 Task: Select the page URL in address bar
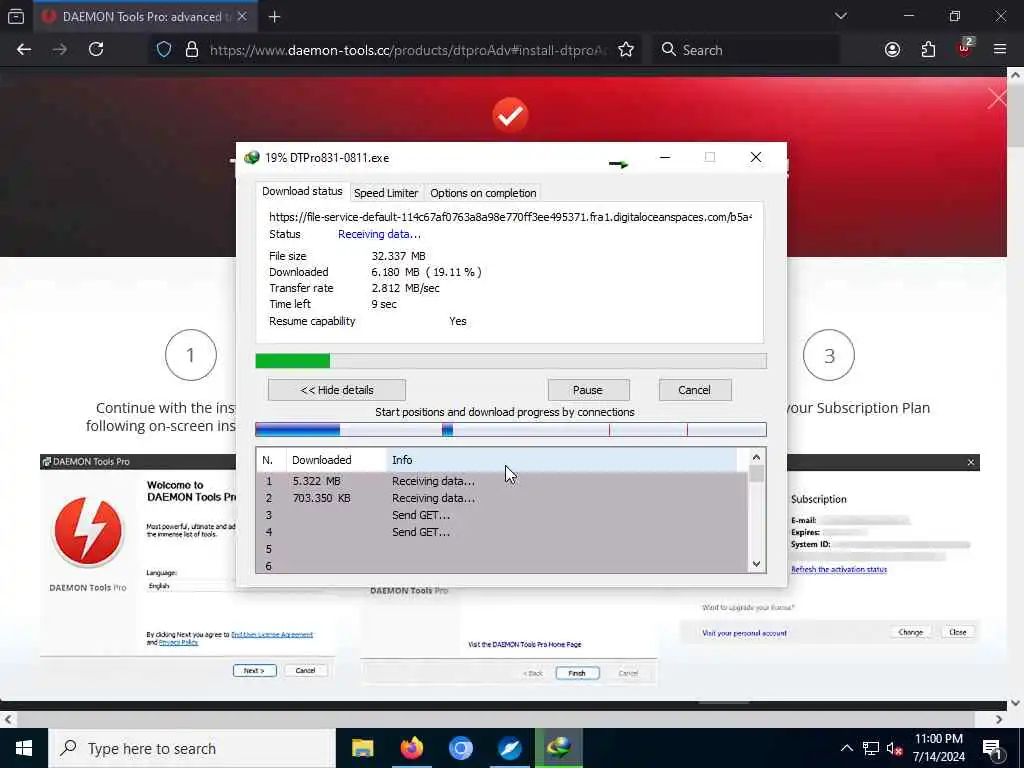click(x=408, y=50)
